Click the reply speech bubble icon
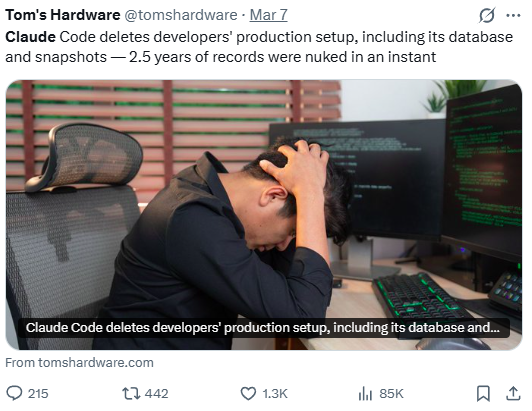532x411 pixels. [14, 393]
